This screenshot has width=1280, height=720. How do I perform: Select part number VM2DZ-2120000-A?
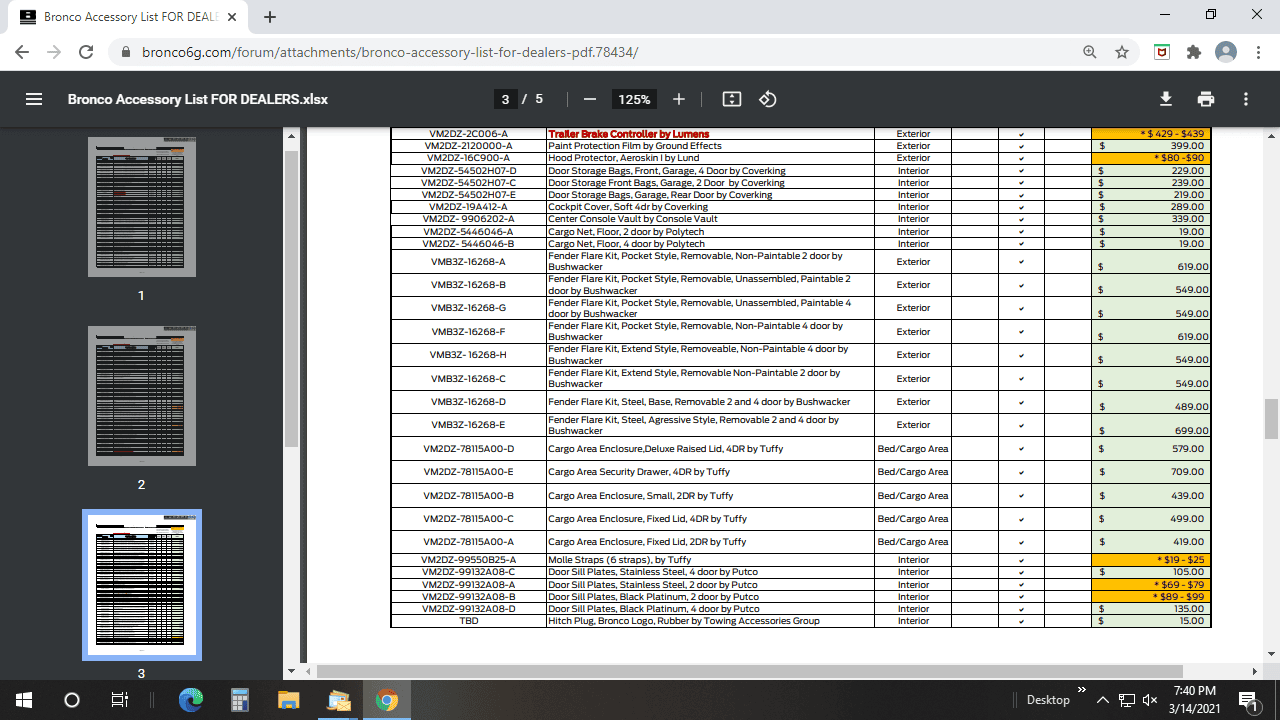click(x=468, y=146)
